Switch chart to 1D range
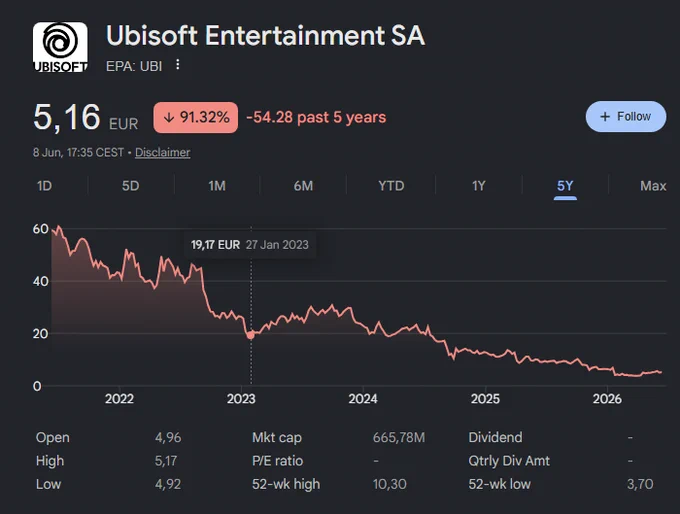The width and height of the screenshot is (680, 514). coord(44,186)
